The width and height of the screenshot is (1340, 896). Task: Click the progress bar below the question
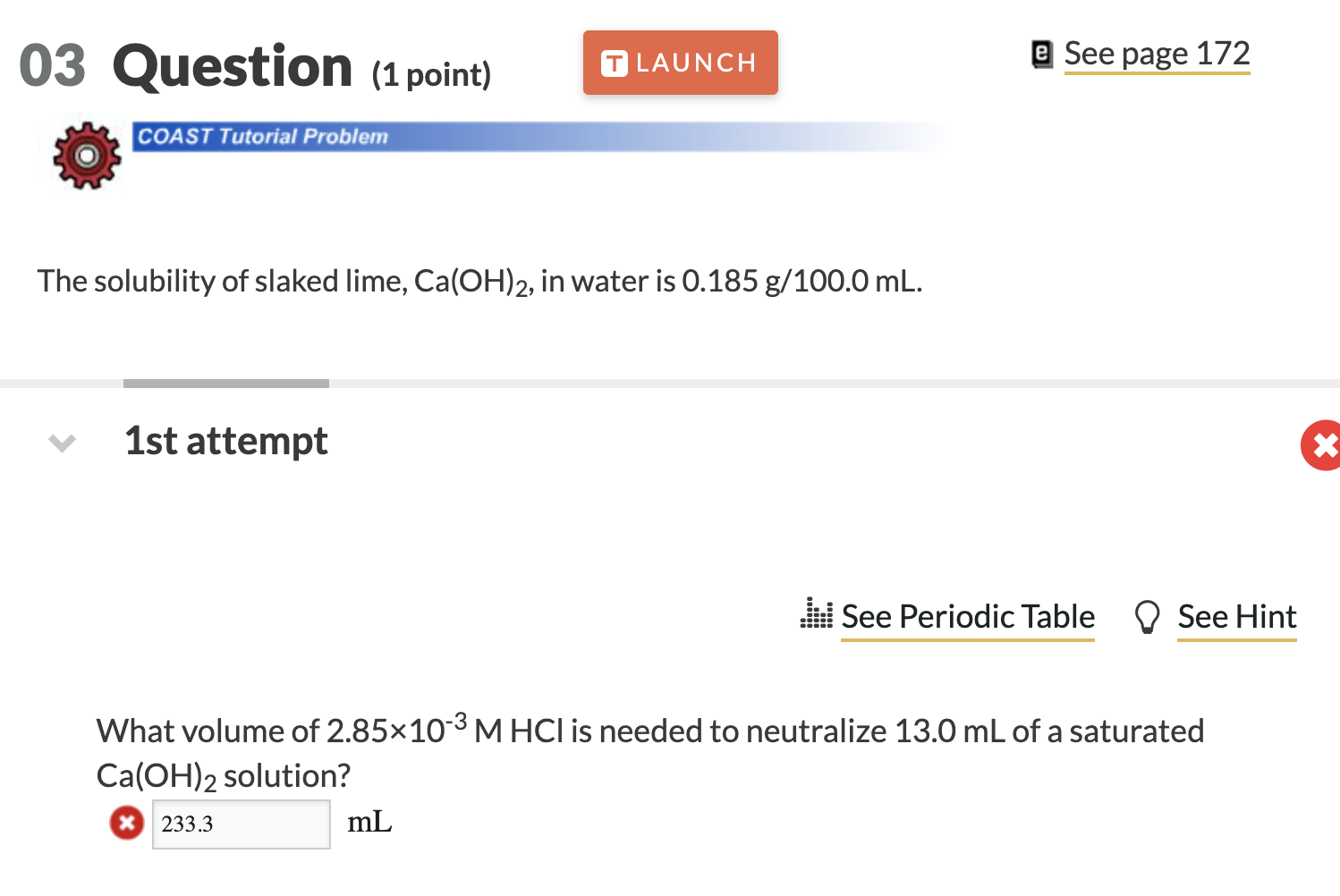[225, 383]
